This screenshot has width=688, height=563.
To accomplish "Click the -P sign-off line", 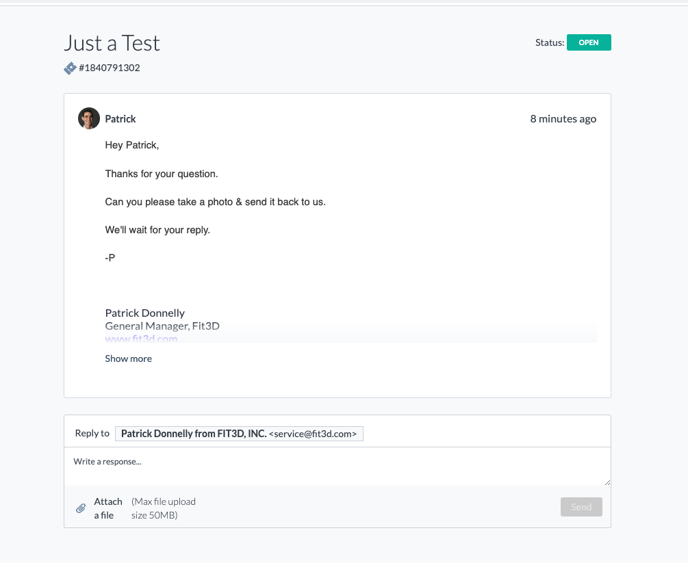I will 110,258.
